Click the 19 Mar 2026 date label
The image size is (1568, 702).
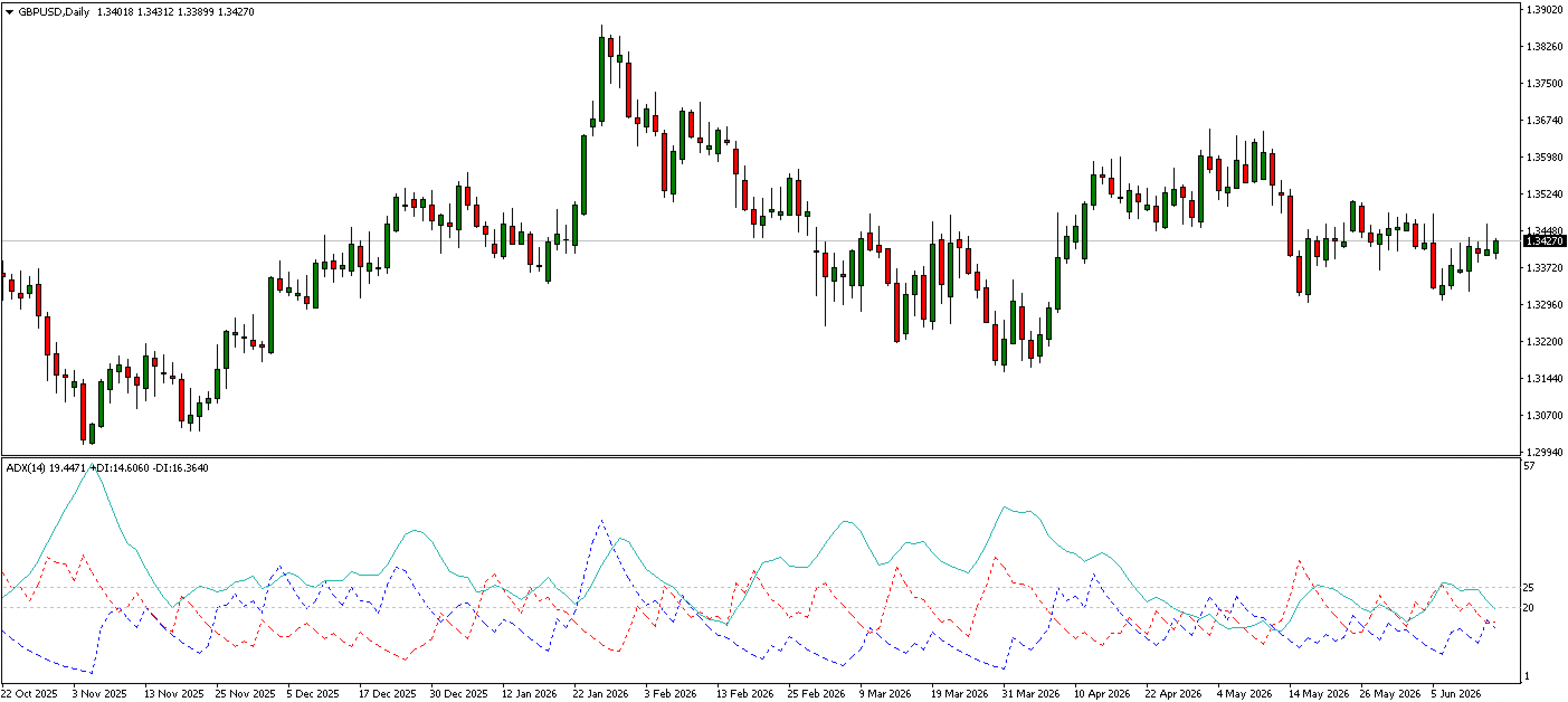pos(959,694)
